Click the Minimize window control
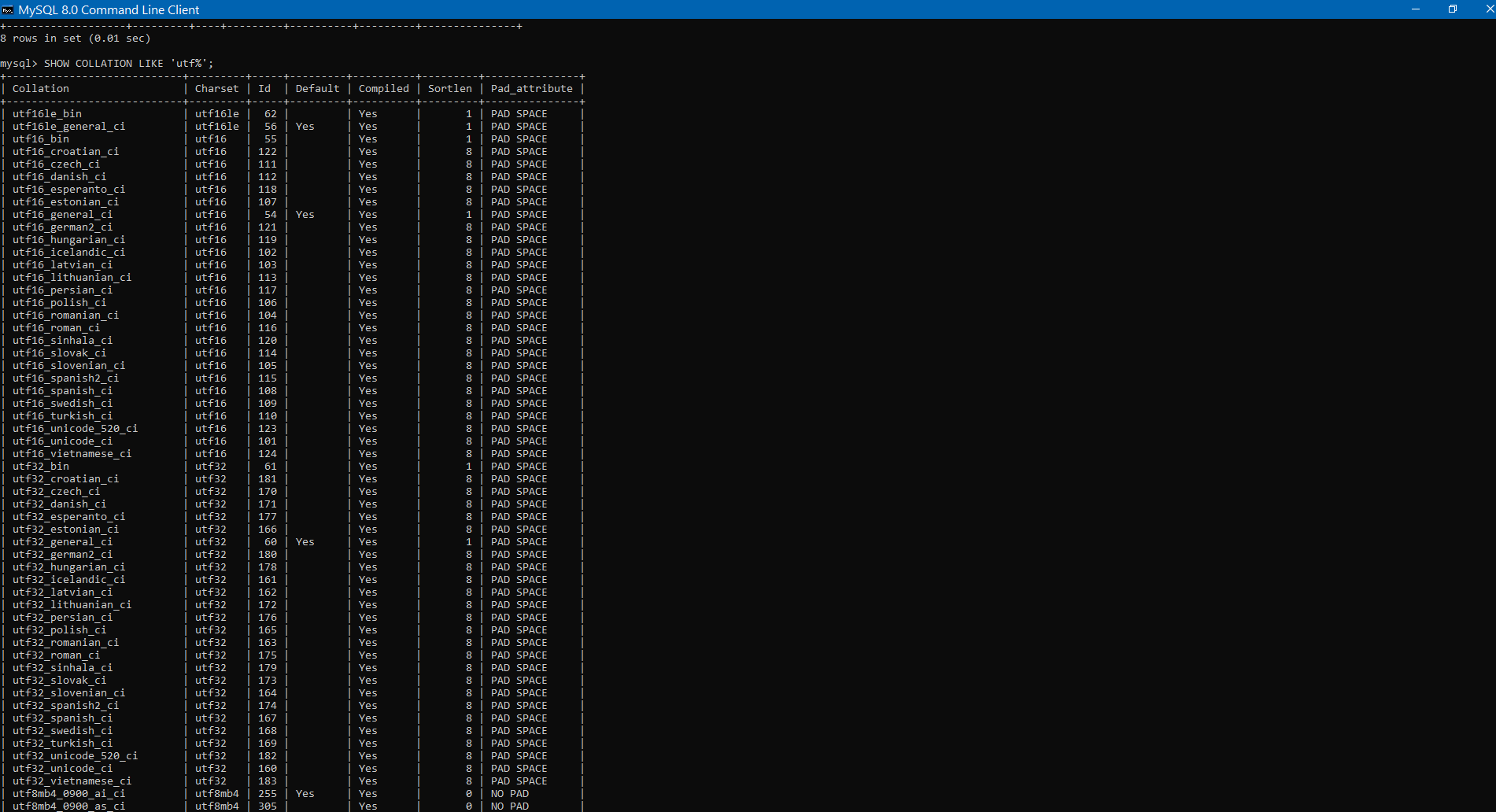This screenshot has width=1496, height=812. pyautogui.click(x=1414, y=9)
